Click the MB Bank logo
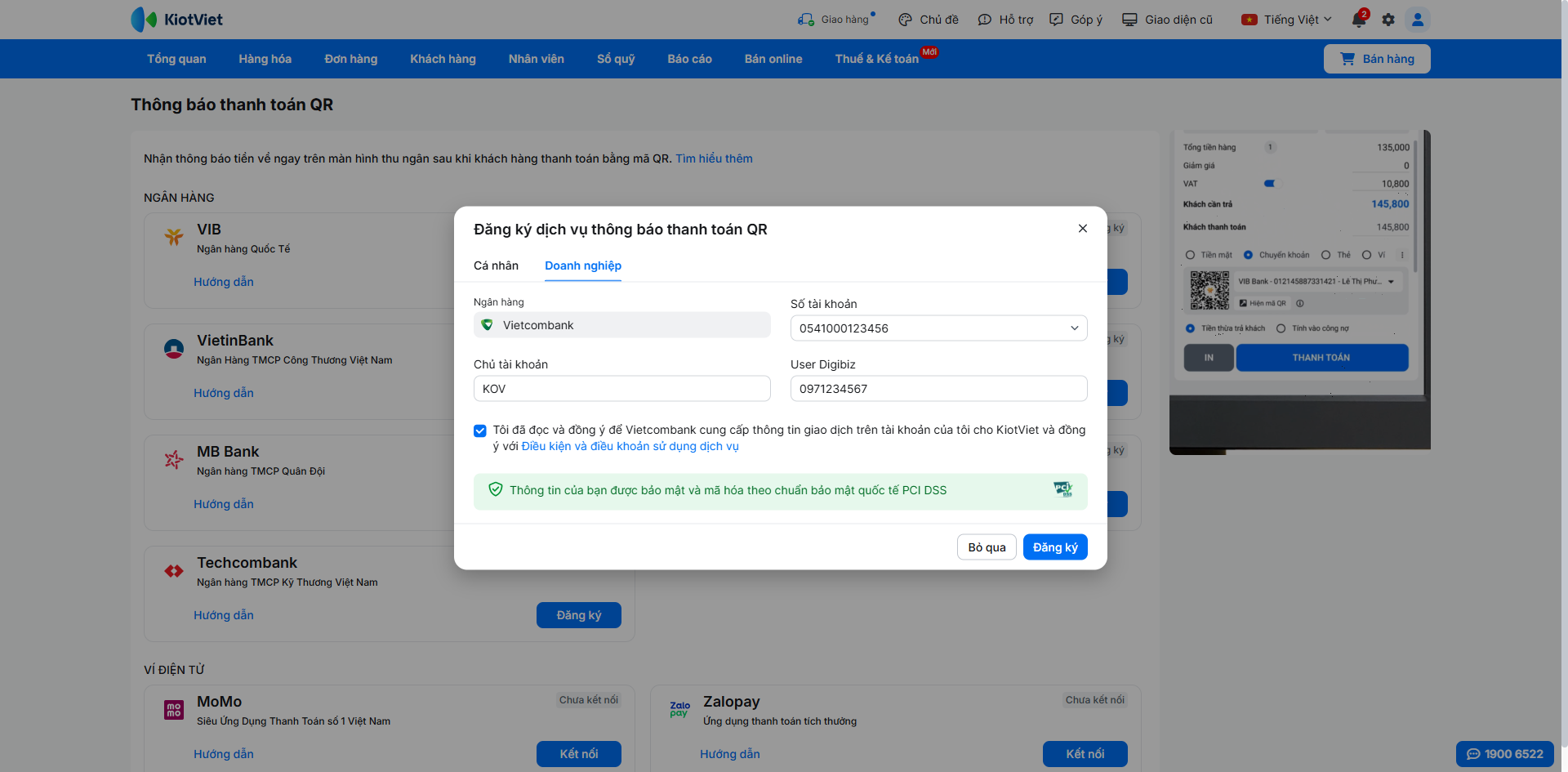This screenshot has width=1568, height=772. pos(174,460)
